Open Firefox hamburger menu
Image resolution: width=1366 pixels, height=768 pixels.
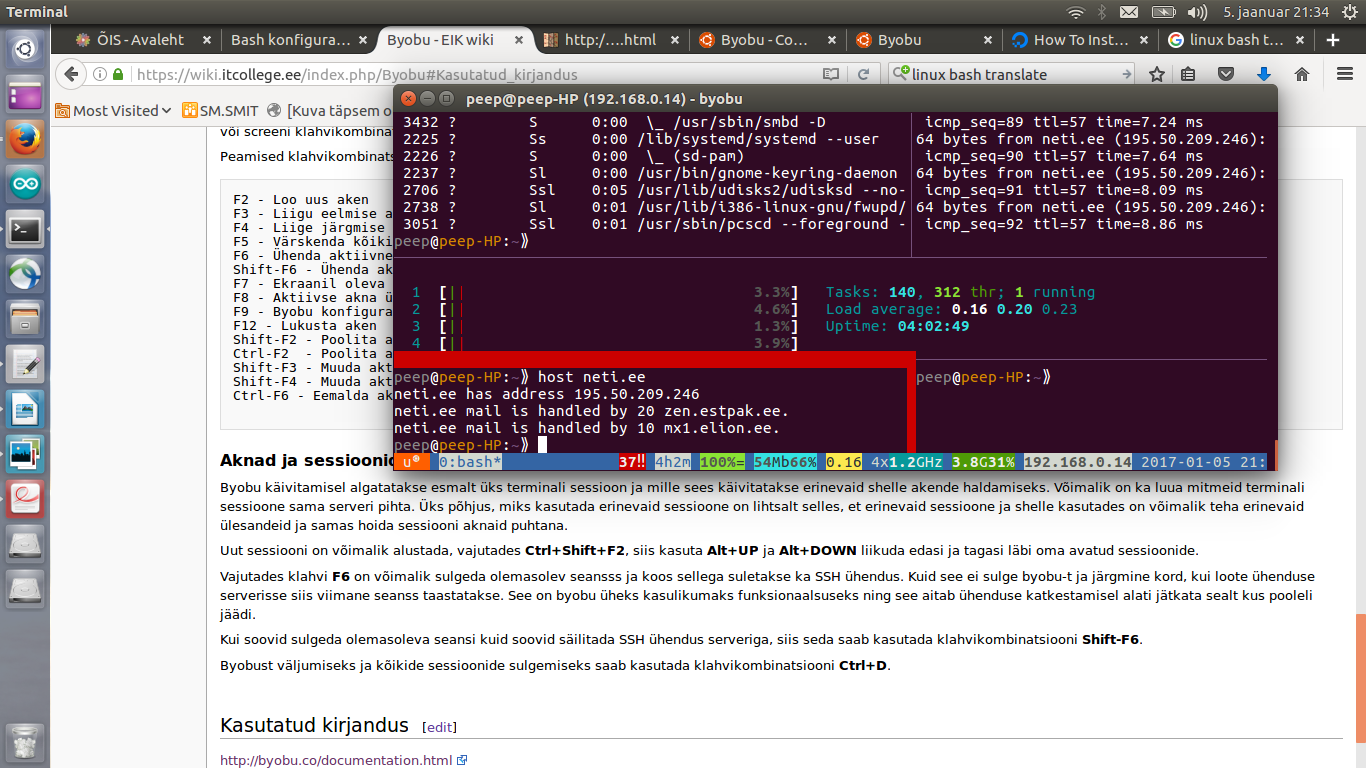click(x=1344, y=74)
